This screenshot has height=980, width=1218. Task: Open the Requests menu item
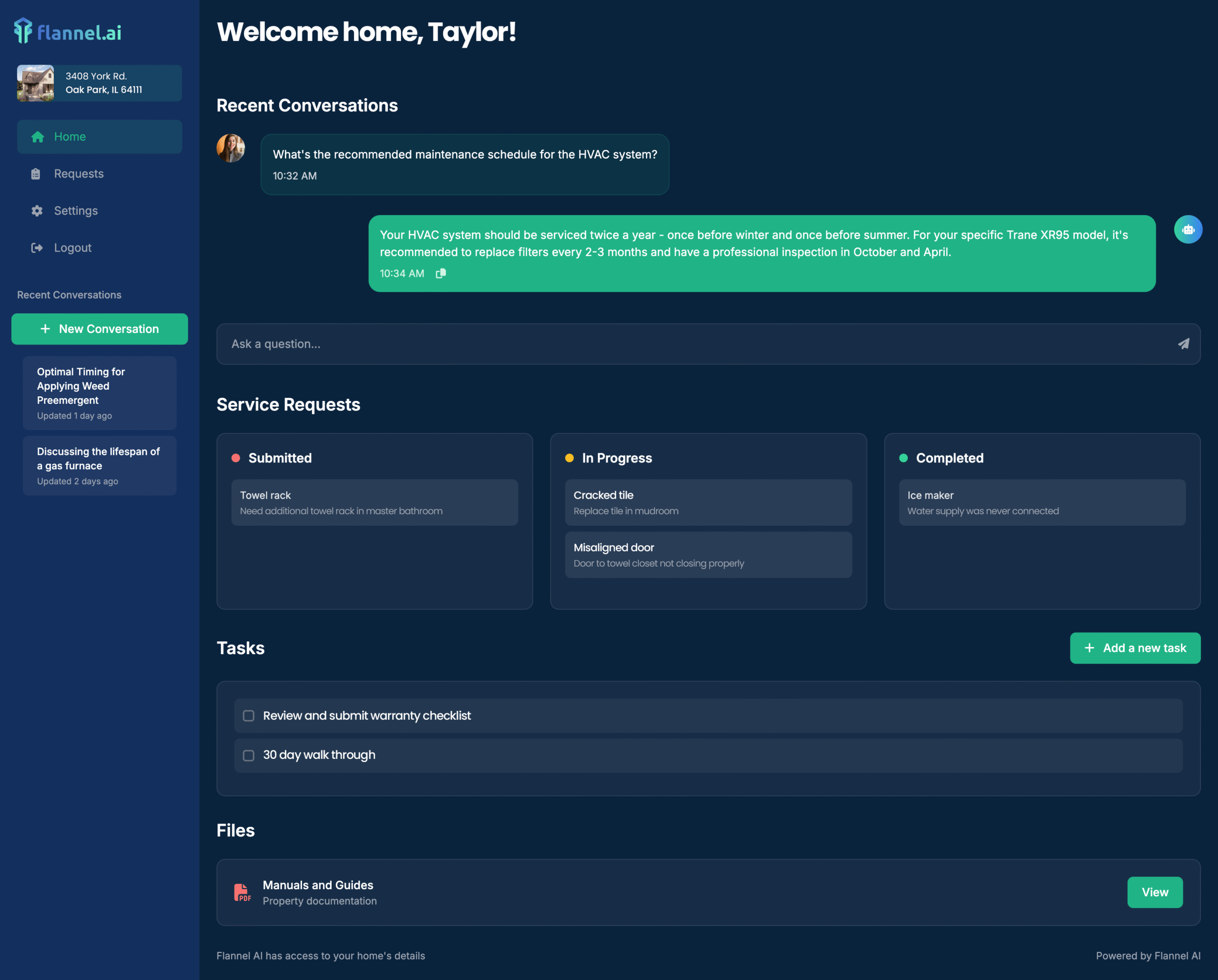coord(79,174)
